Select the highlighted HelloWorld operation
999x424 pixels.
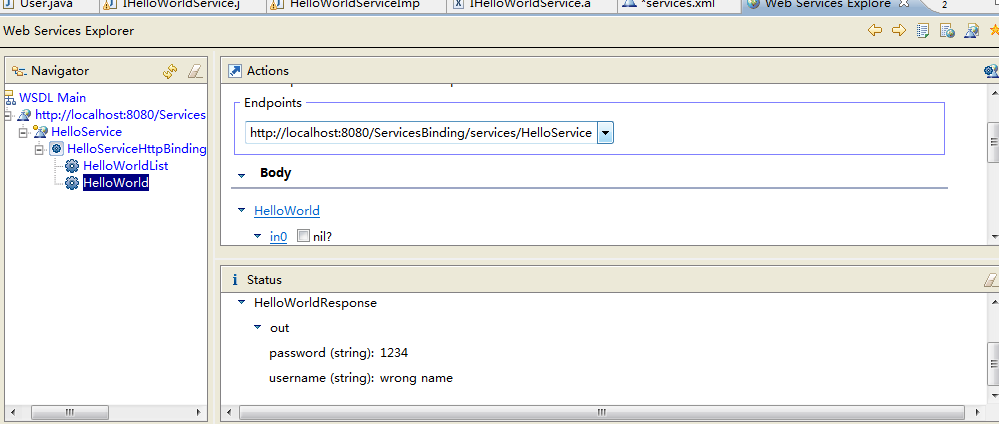[x=116, y=183]
